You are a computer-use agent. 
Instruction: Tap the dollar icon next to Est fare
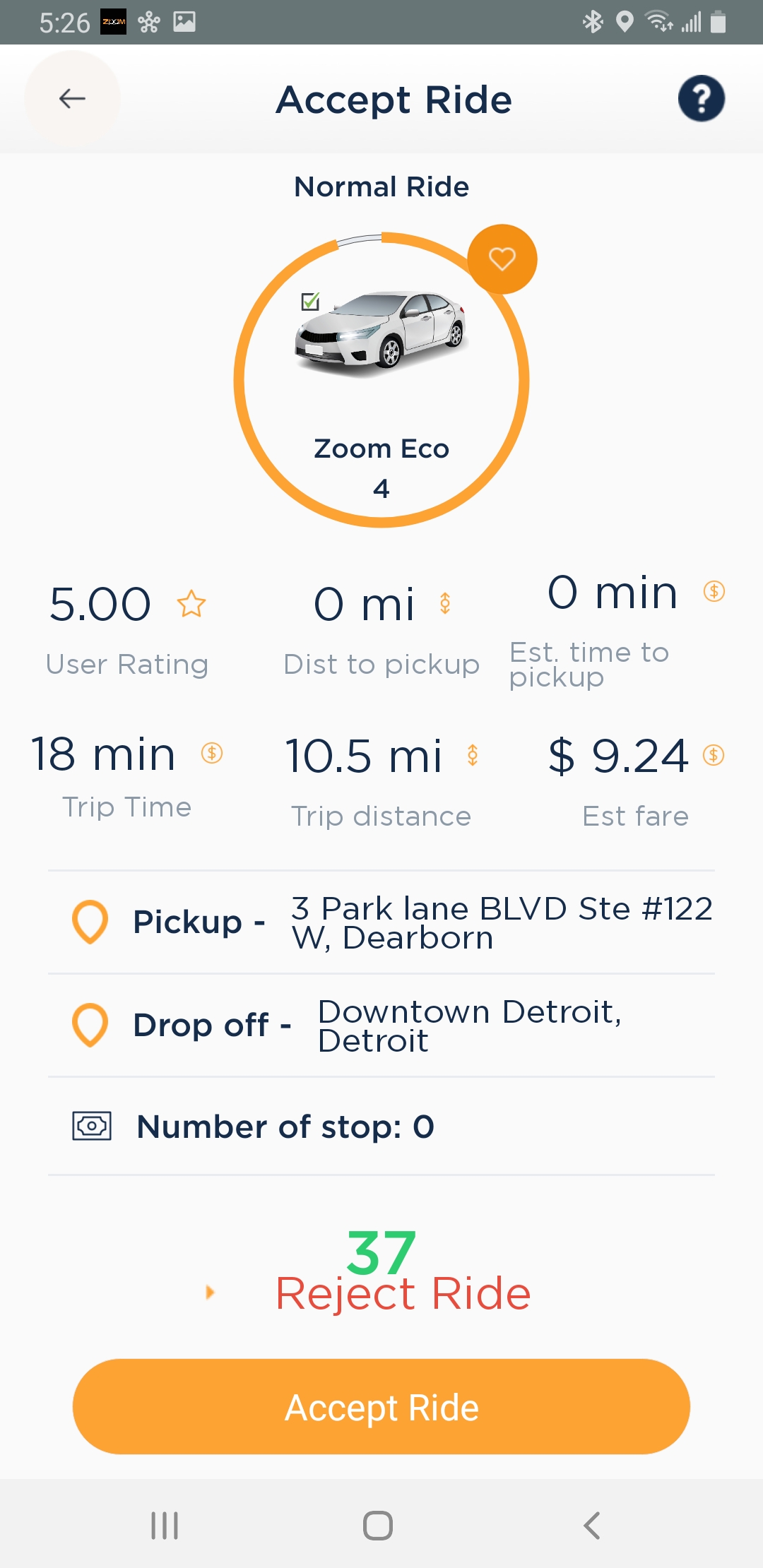pyautogui.click(x=714, y=755)
